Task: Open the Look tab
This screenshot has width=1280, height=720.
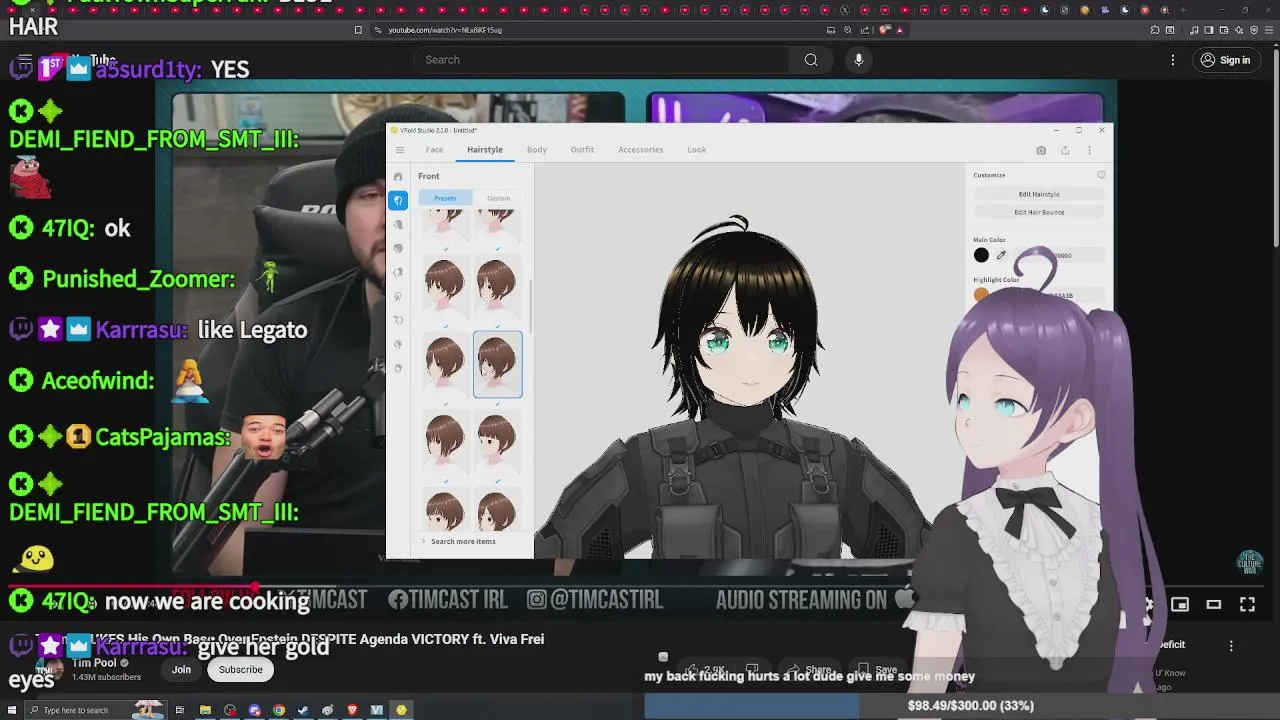Action: [697, 150]
